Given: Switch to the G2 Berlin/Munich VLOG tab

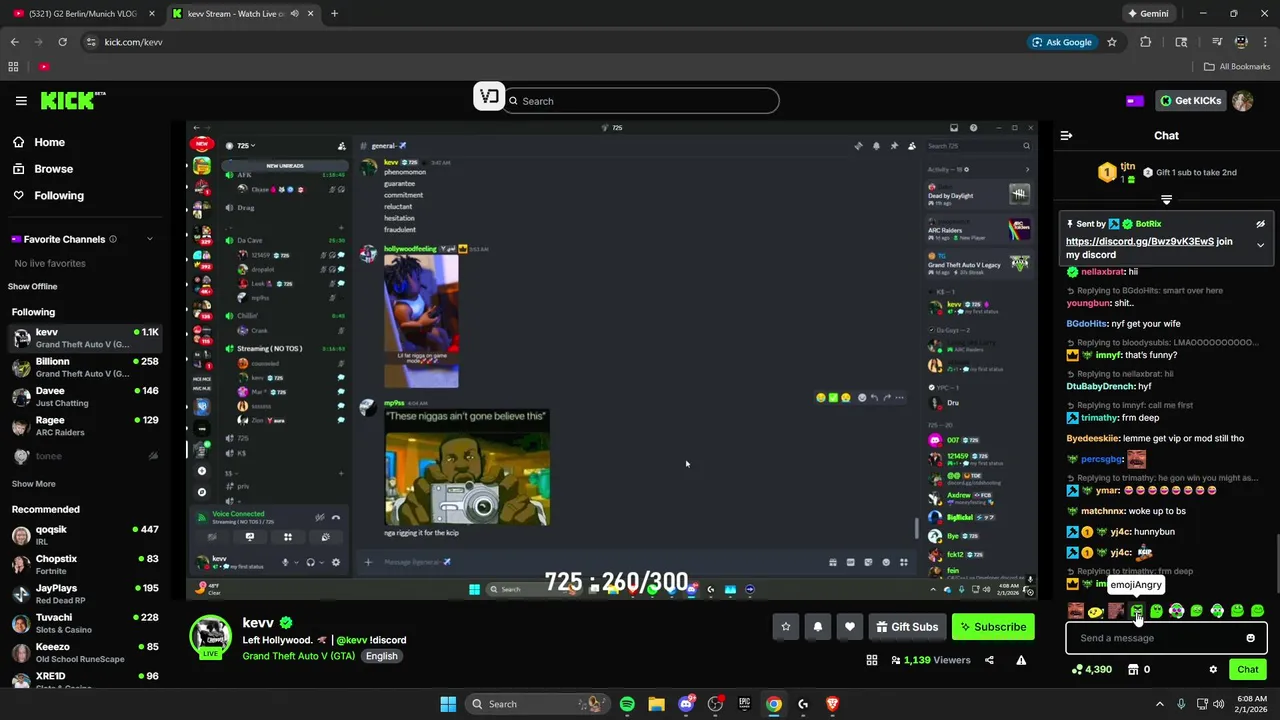Looking at the screenshot, I should click(x=84, y=14).
